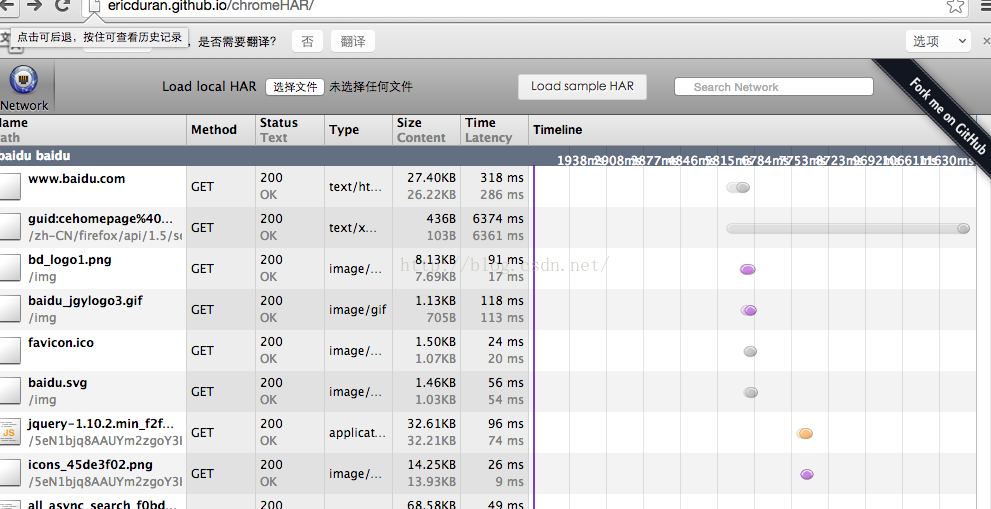Sort by Method column header
The image size is (991, 509).
pos(221,130)
